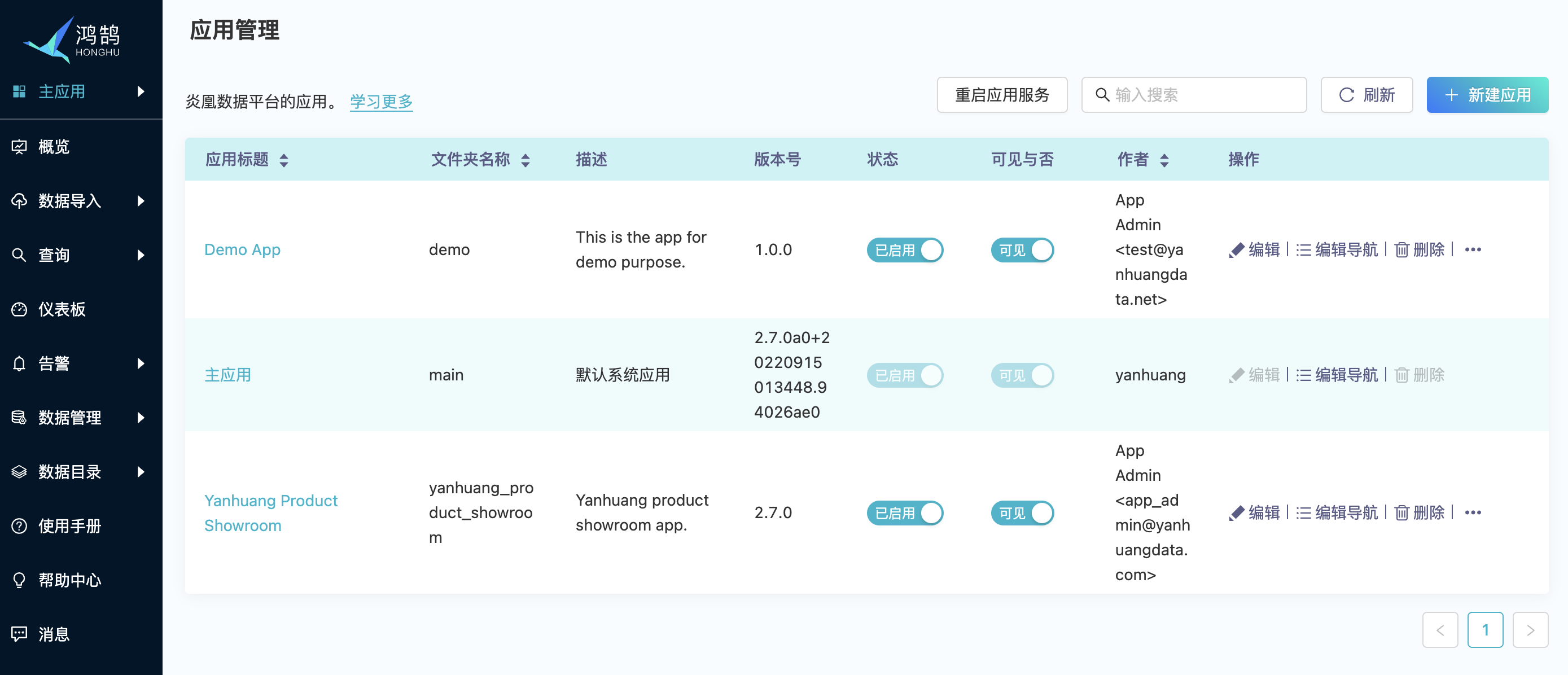
Task: Sort by 文件夹名称 column arrows
Action: pyautogui.click(x=525, y=160)
